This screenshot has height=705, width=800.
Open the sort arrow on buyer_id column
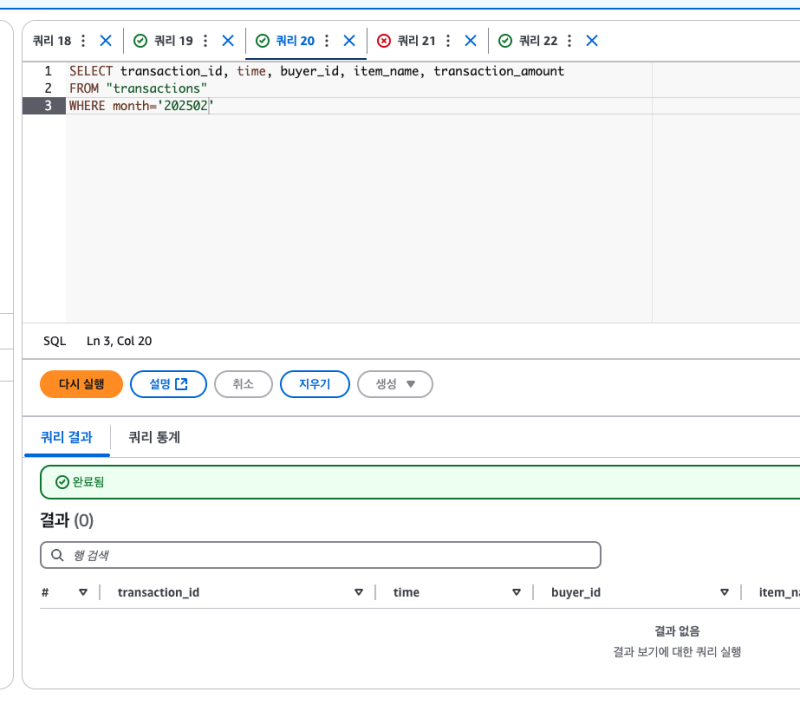[x=724, y=593]
